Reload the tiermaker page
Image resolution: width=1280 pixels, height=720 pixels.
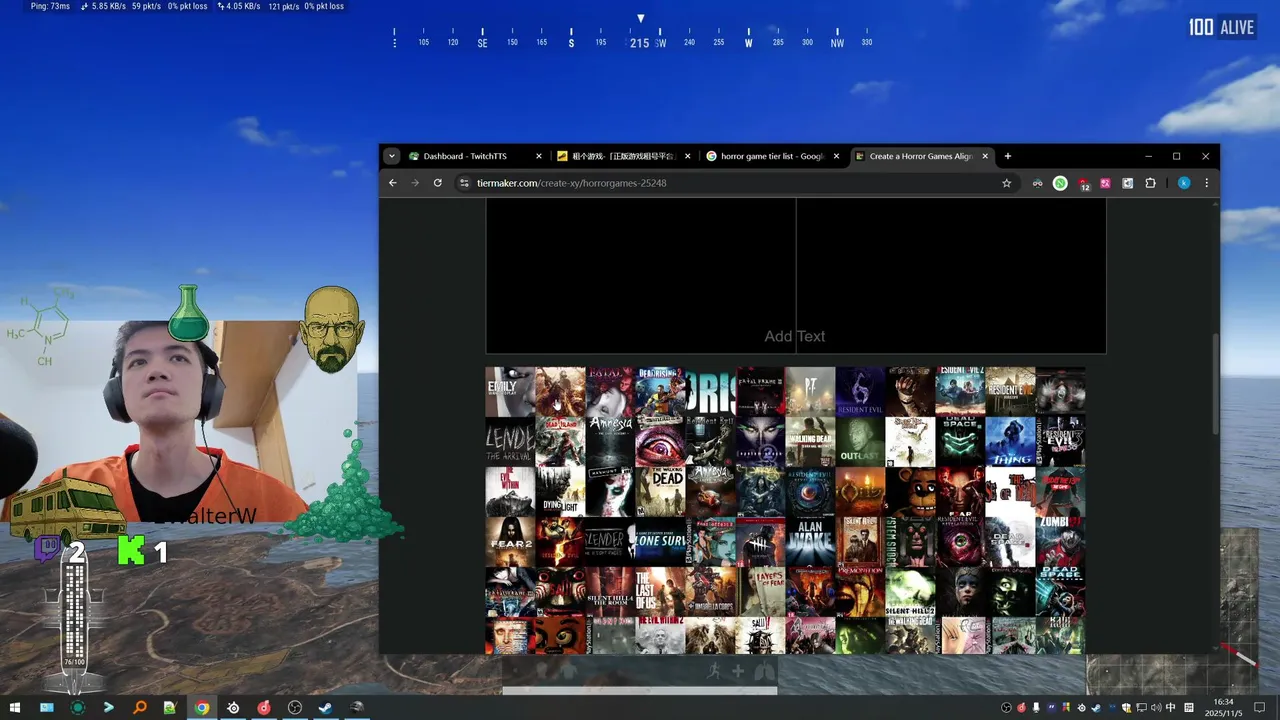[x=437, y=183]
